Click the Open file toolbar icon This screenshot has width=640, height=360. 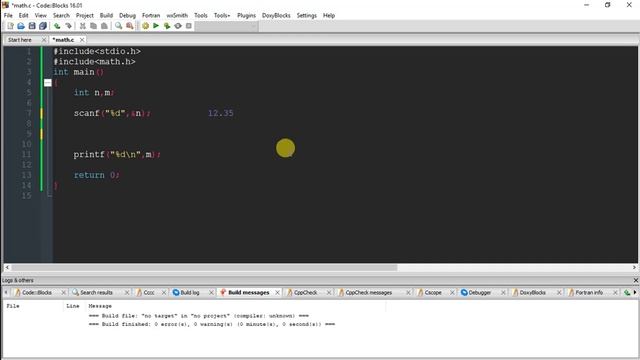coord(21,26)
